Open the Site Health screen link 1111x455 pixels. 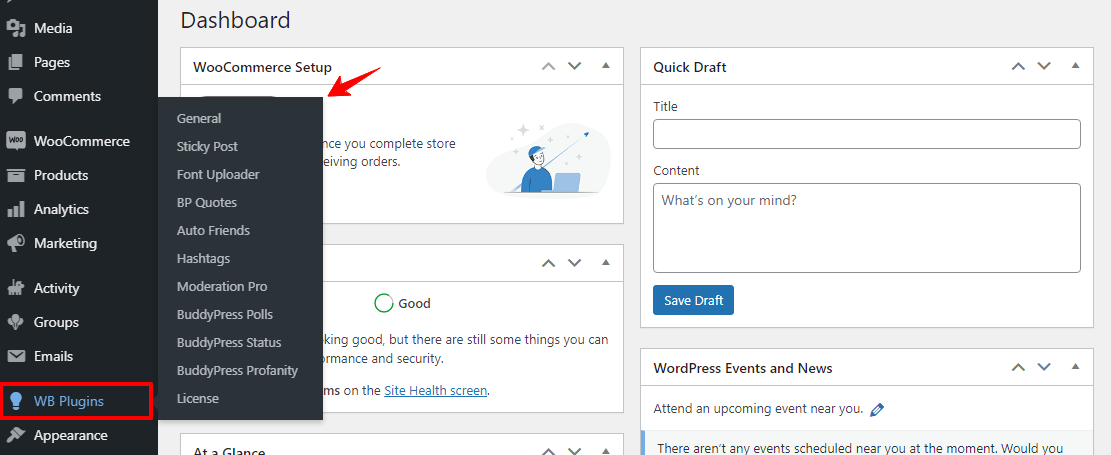436,391
